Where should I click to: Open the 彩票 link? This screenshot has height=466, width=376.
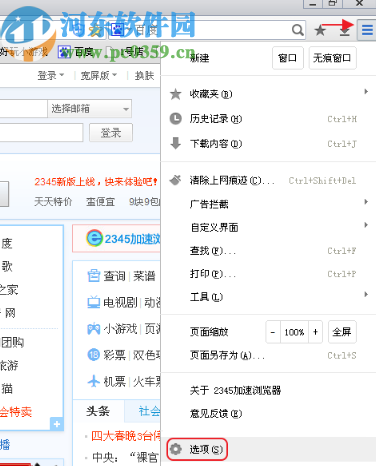[x=114, y=355]
